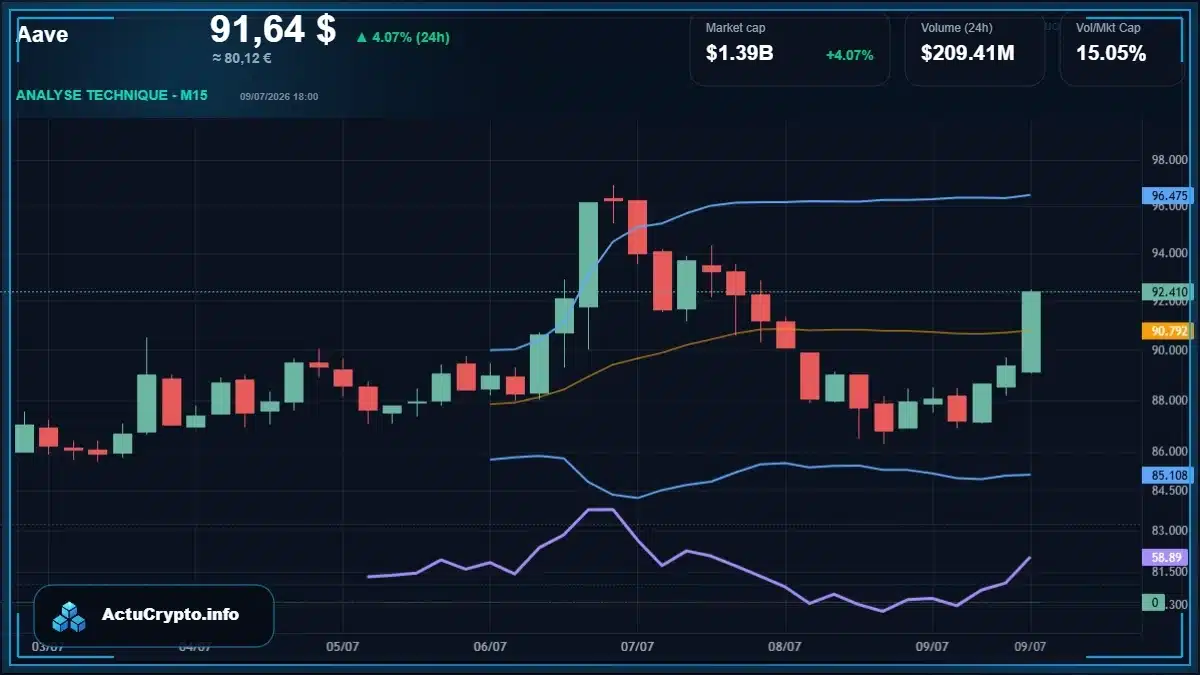Viewport: 1200px width, 675px height.
Task: Click the ANALYSE TECHNIQUE - M15 heading
Action: click(x=112, y=95)
